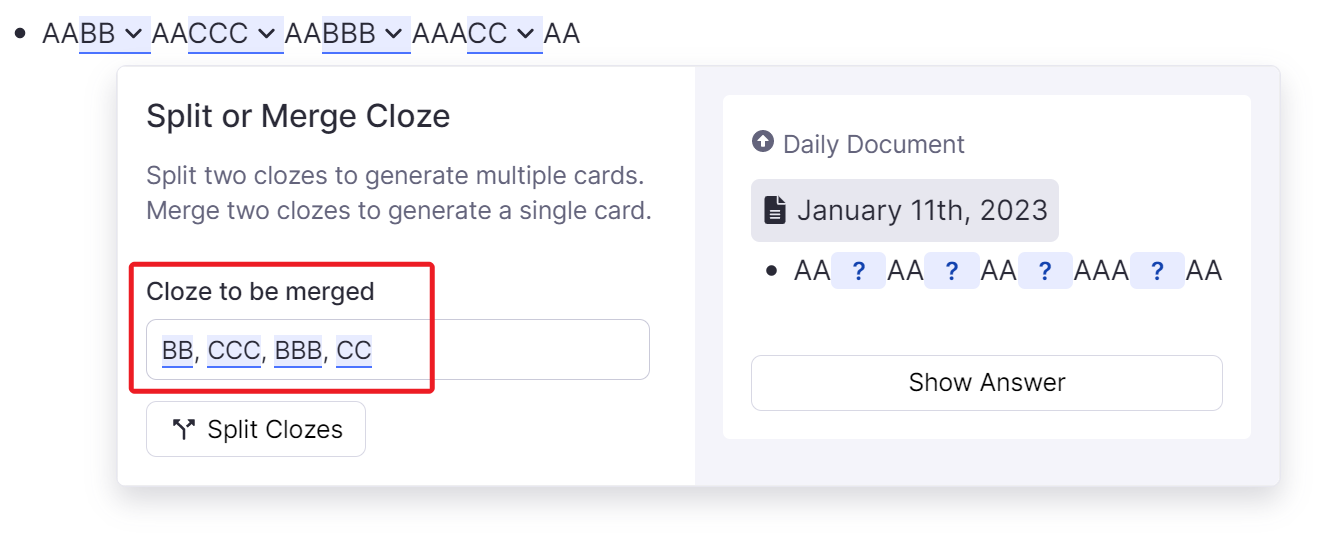The image size is (1328, 536).
Task: Select BB in the Cloze to be merged field
Action: tap(177, 350)
